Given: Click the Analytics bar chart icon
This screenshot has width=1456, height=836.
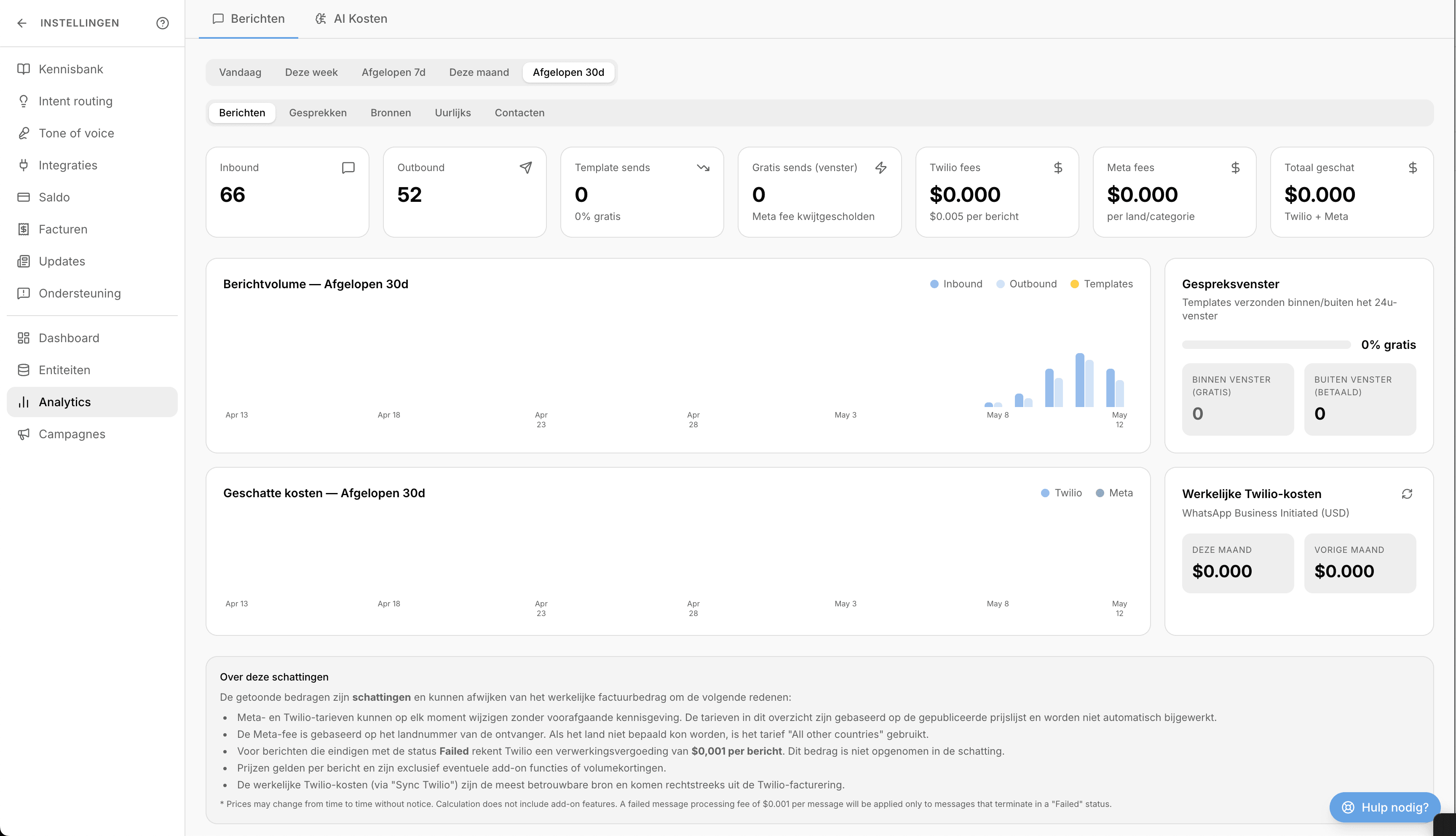Looking at the screenshot, I should tap(24, 402).
